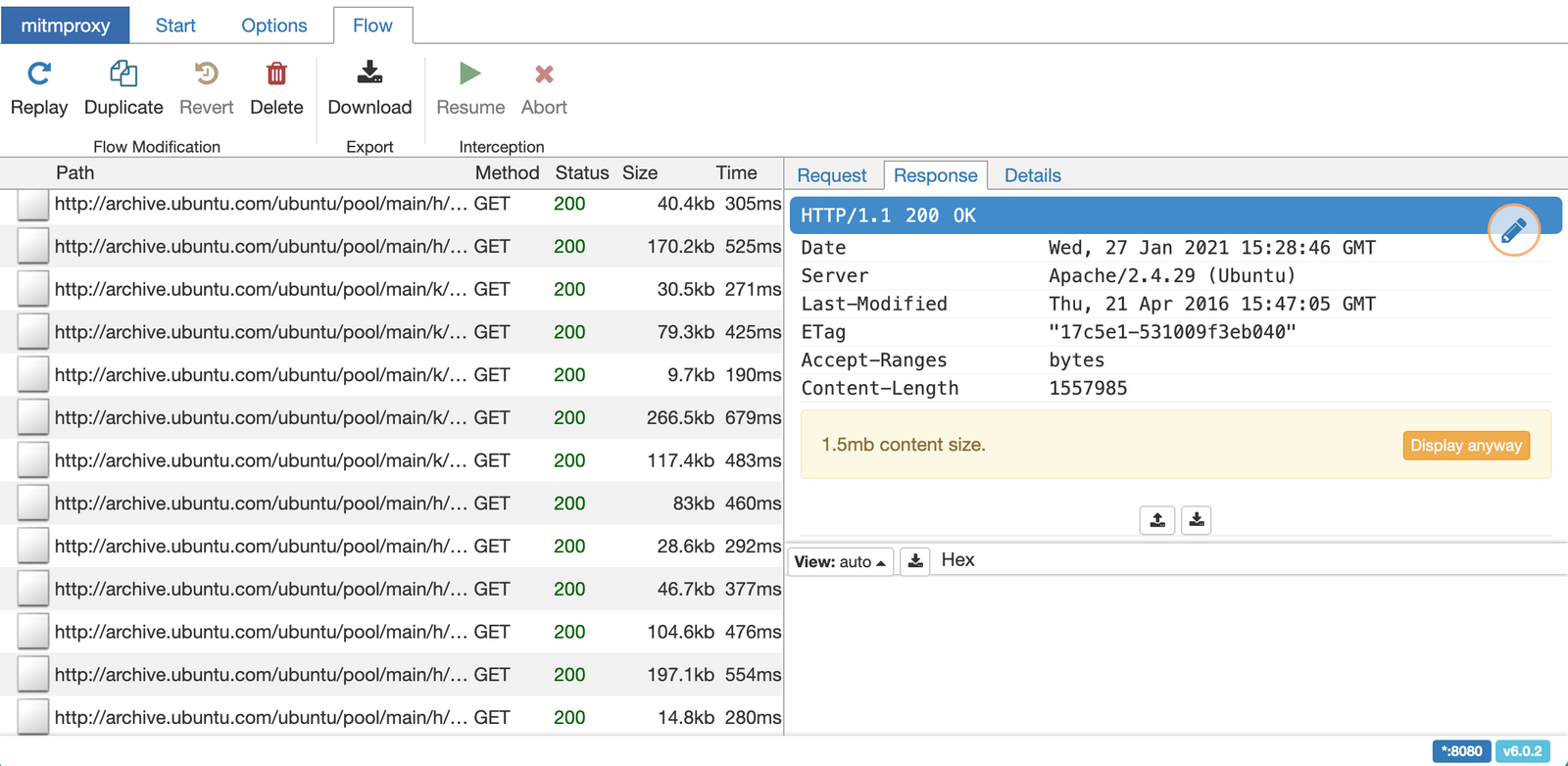This screenshot has height=766, width=1568.
Task: Click the *:8080 port badge
Action: (1461, 751)
